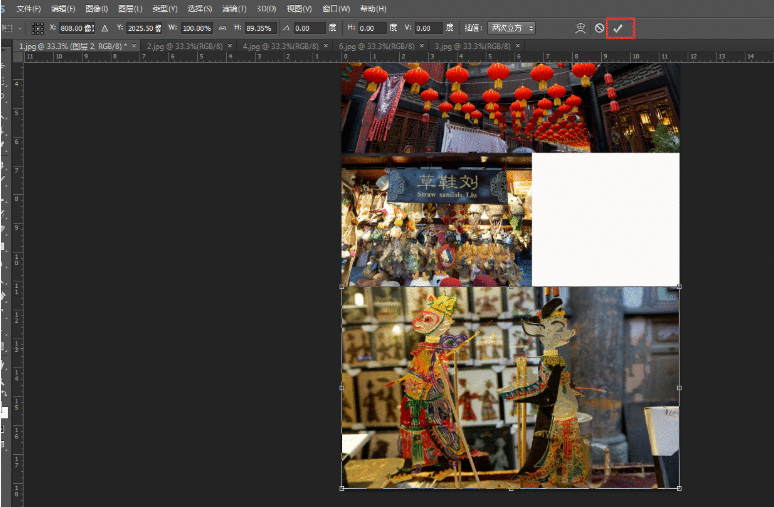Toggle the maintain aspect ratio link icon
Screen dimensions: 774x507
pyautogui.click(x=222, y=28)
